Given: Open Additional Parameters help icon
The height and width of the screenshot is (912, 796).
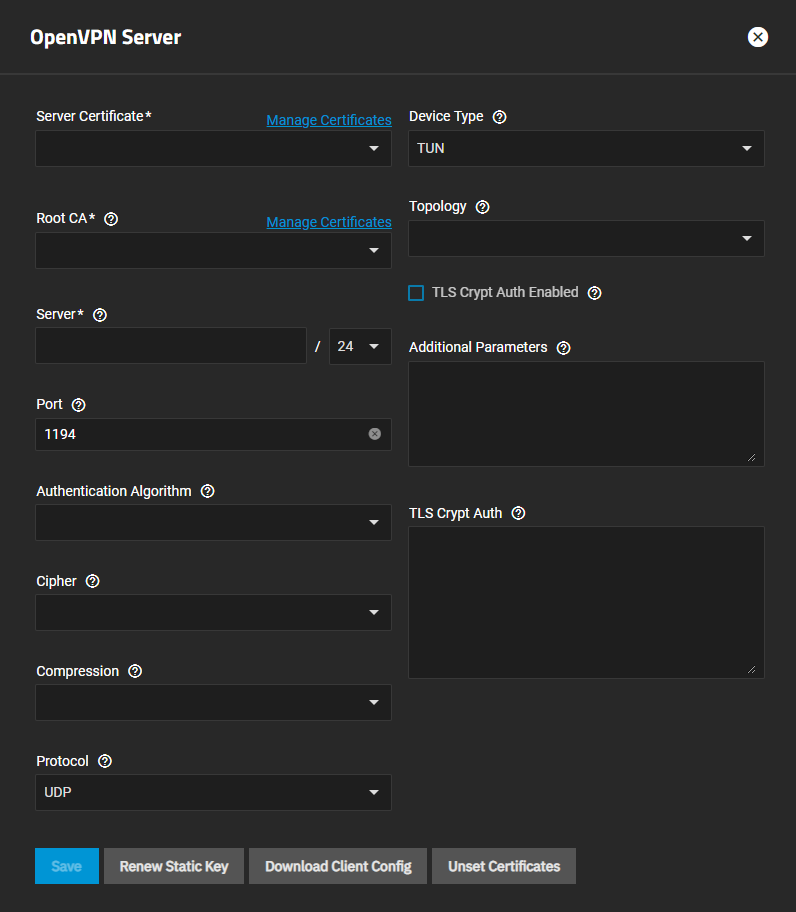Looking at the screenshot, I should 563,348.
